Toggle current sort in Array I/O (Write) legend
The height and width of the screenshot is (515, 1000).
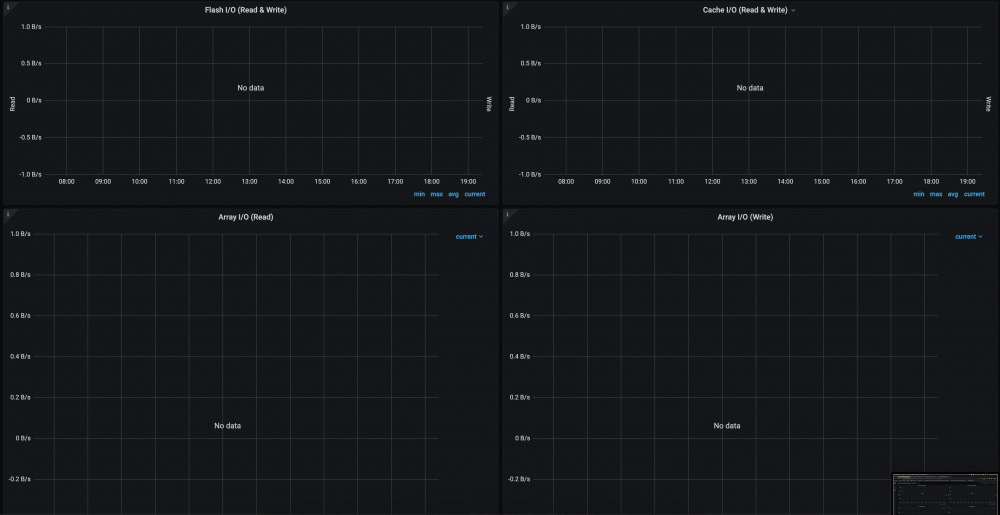point(968,236)
